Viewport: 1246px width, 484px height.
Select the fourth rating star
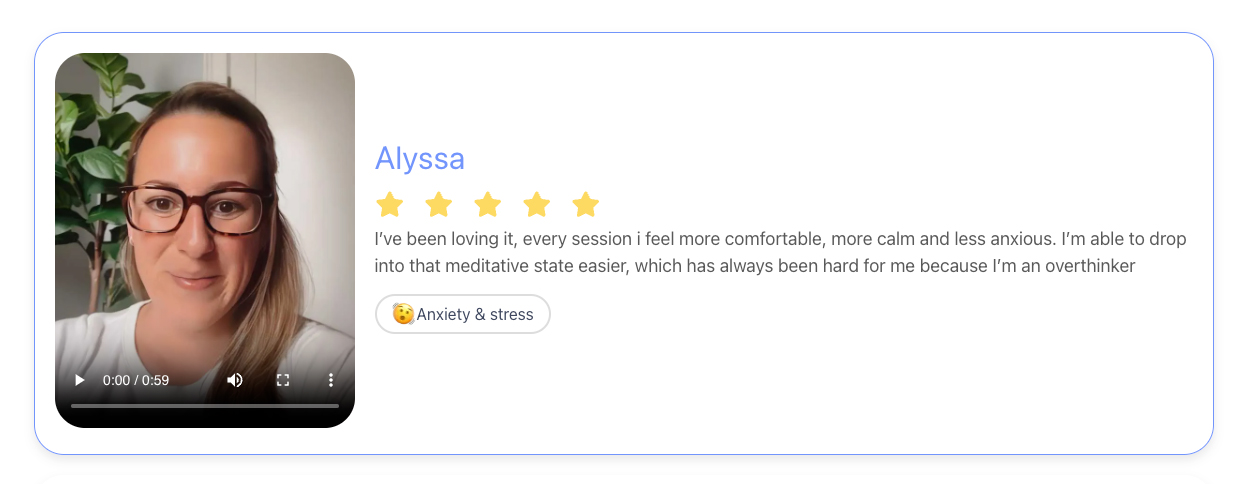(x=537, y=205)
